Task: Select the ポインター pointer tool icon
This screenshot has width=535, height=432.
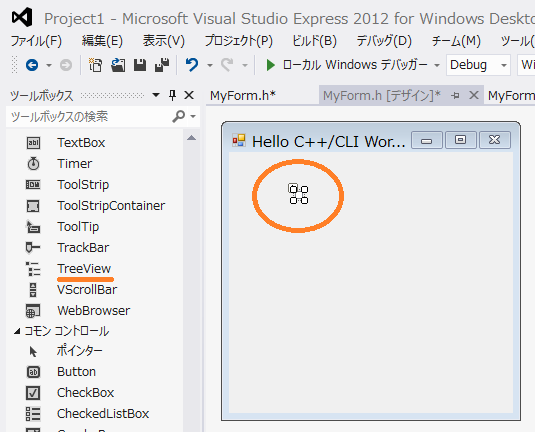Action: (33, 351)
